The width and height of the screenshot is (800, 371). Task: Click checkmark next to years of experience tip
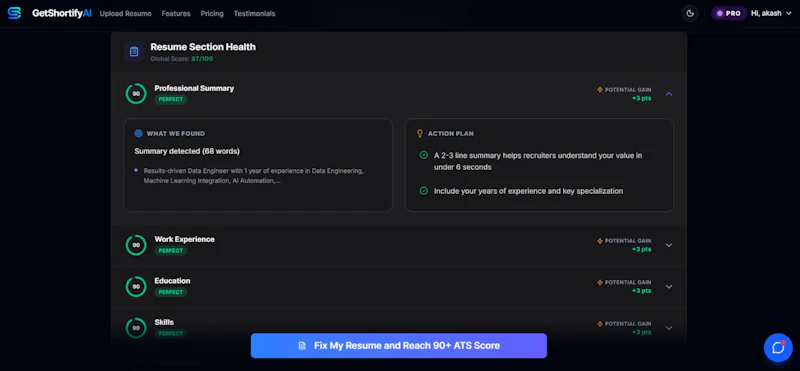(x=423, y=191)
